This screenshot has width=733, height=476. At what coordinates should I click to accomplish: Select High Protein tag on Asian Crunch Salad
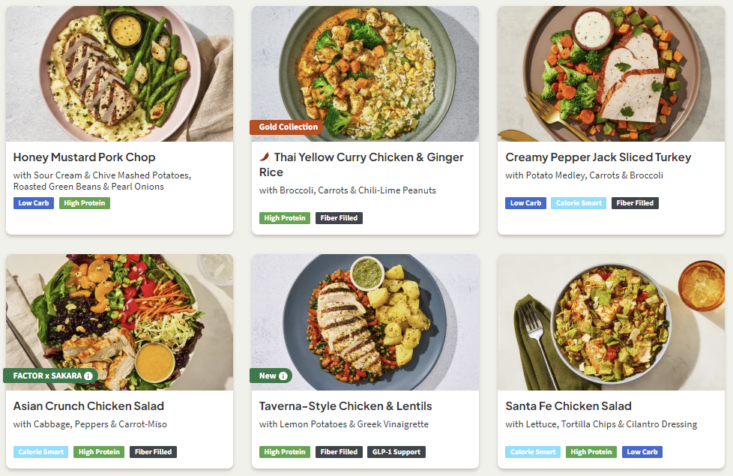pyautogui.click(x=98, y=452)
